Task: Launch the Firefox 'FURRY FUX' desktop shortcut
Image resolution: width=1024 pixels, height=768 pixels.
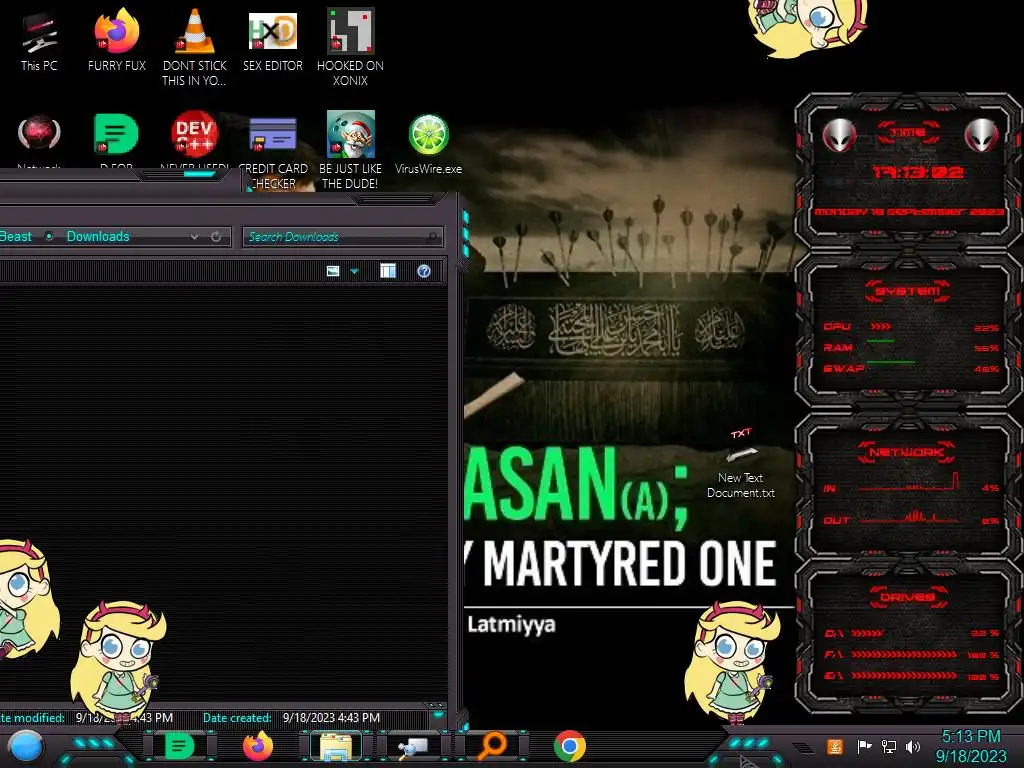Action: (117, 40)
